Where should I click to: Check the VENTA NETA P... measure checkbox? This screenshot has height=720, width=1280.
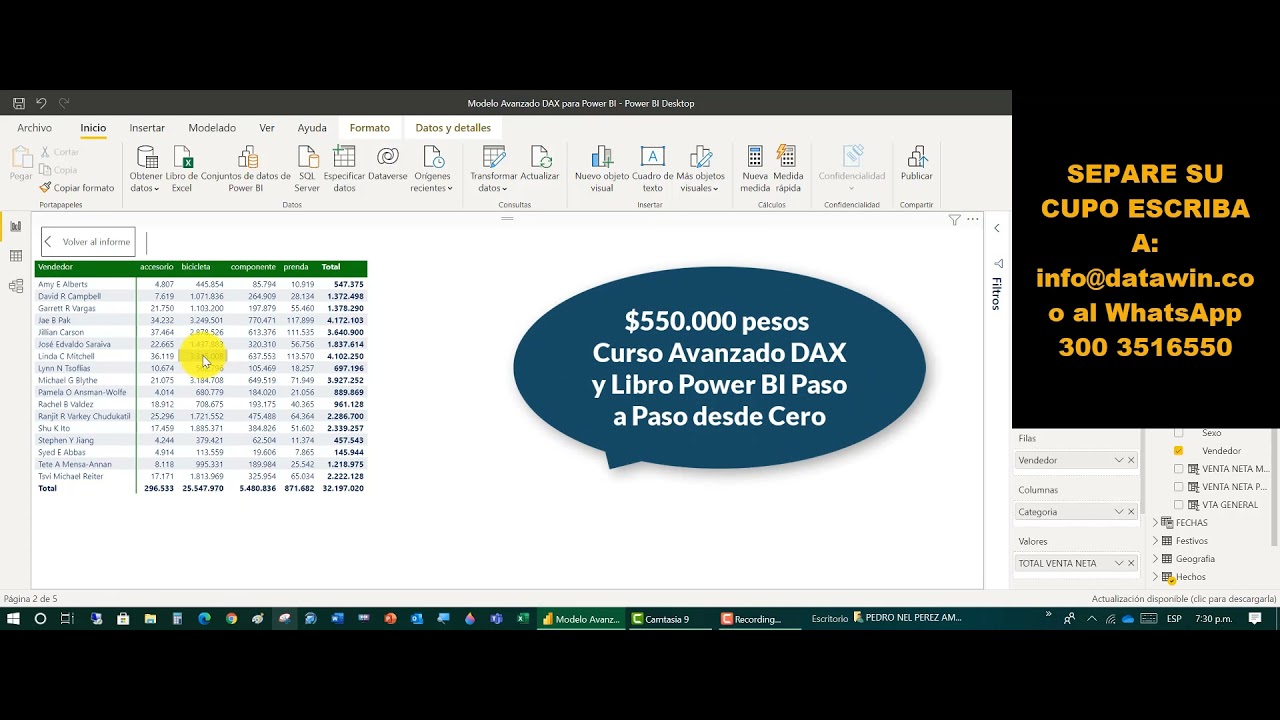click(x=1178, y=487)
